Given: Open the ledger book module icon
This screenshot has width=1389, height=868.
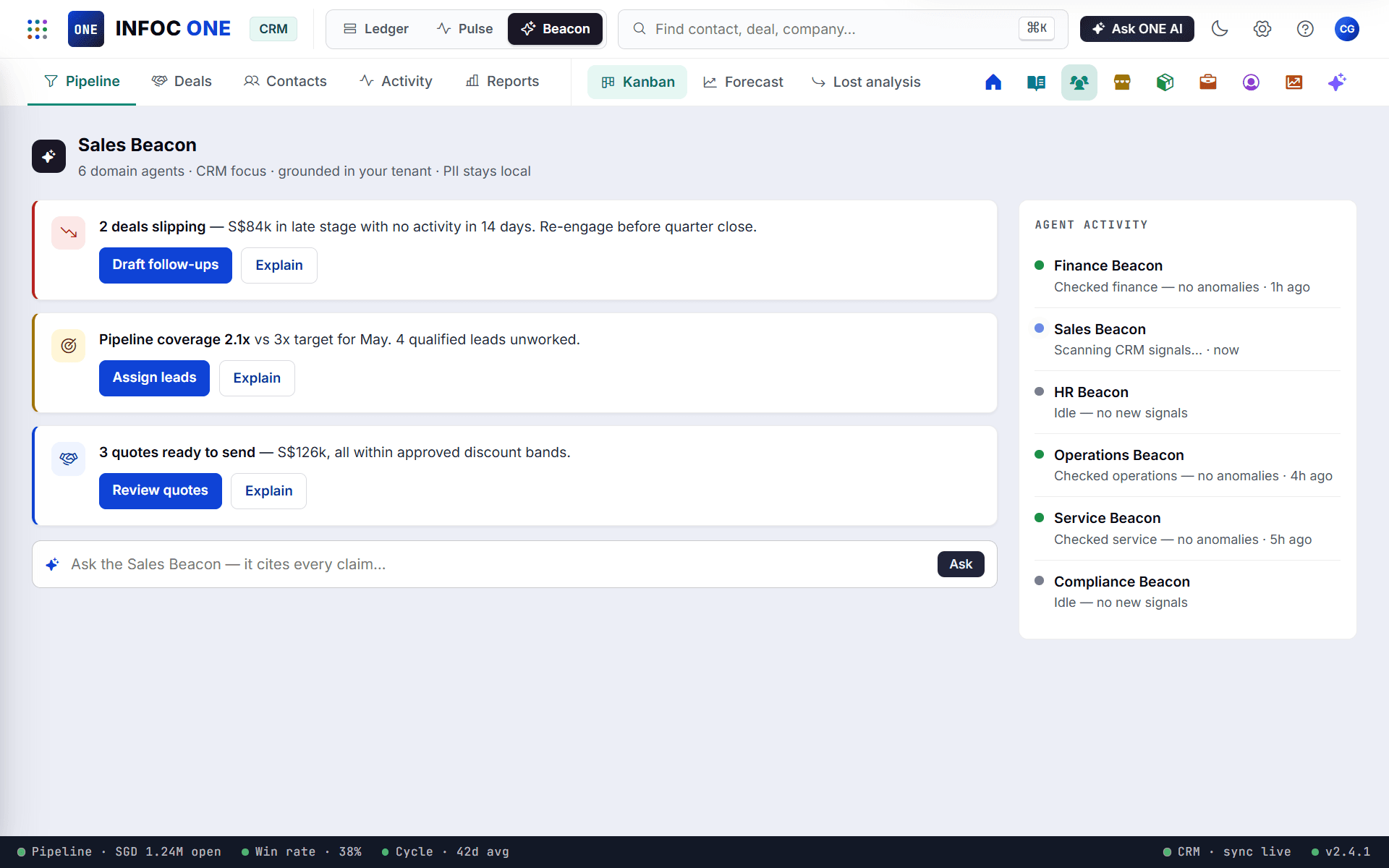Looking at the screenshot, I should click(1036, 82).
